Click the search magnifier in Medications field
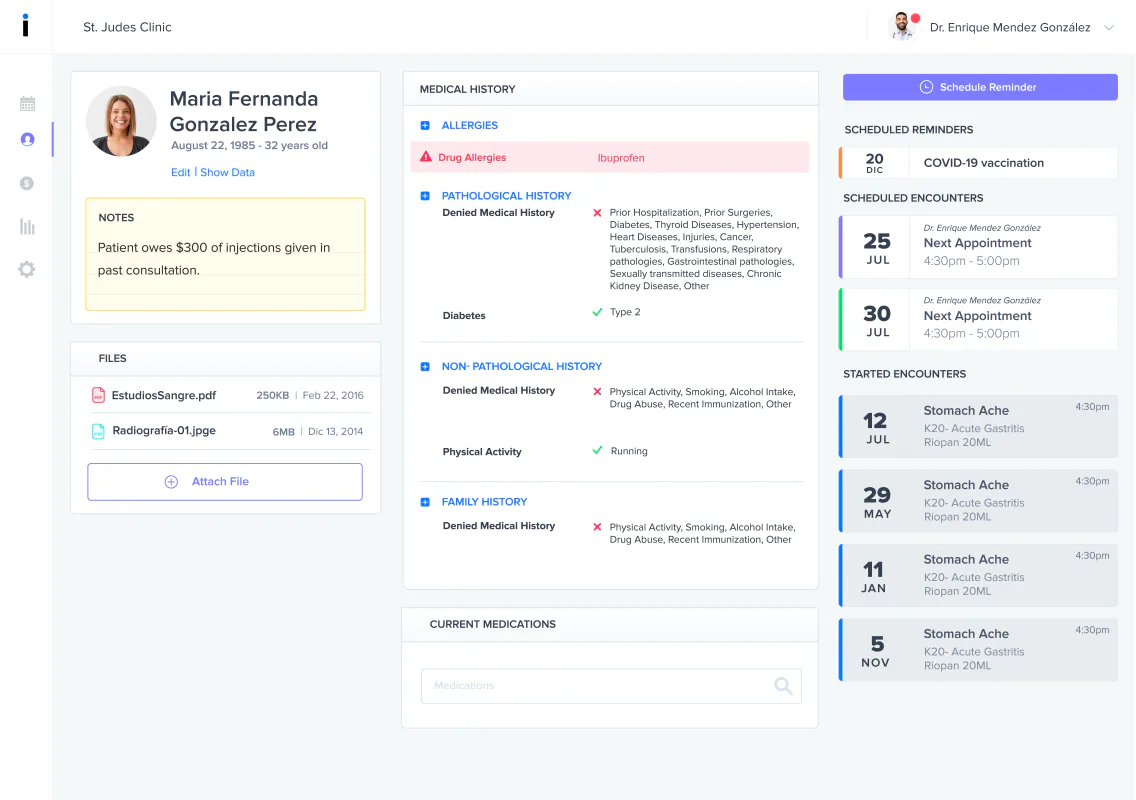 tap(783, 686)
